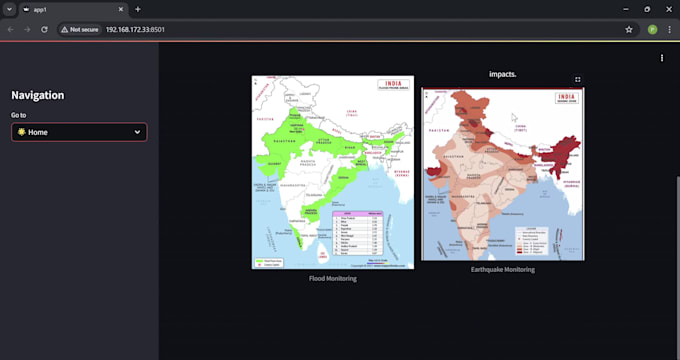
Task: Expand the Go to Home selectbox
Action: [79, 132]
